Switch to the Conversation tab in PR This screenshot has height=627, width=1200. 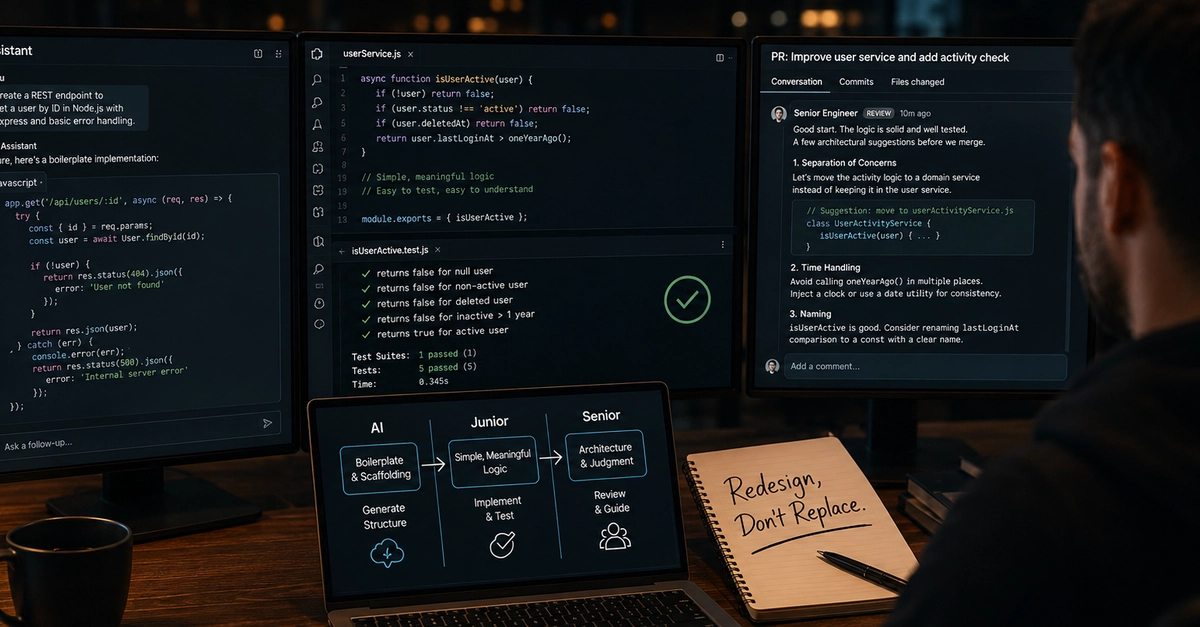797,82
